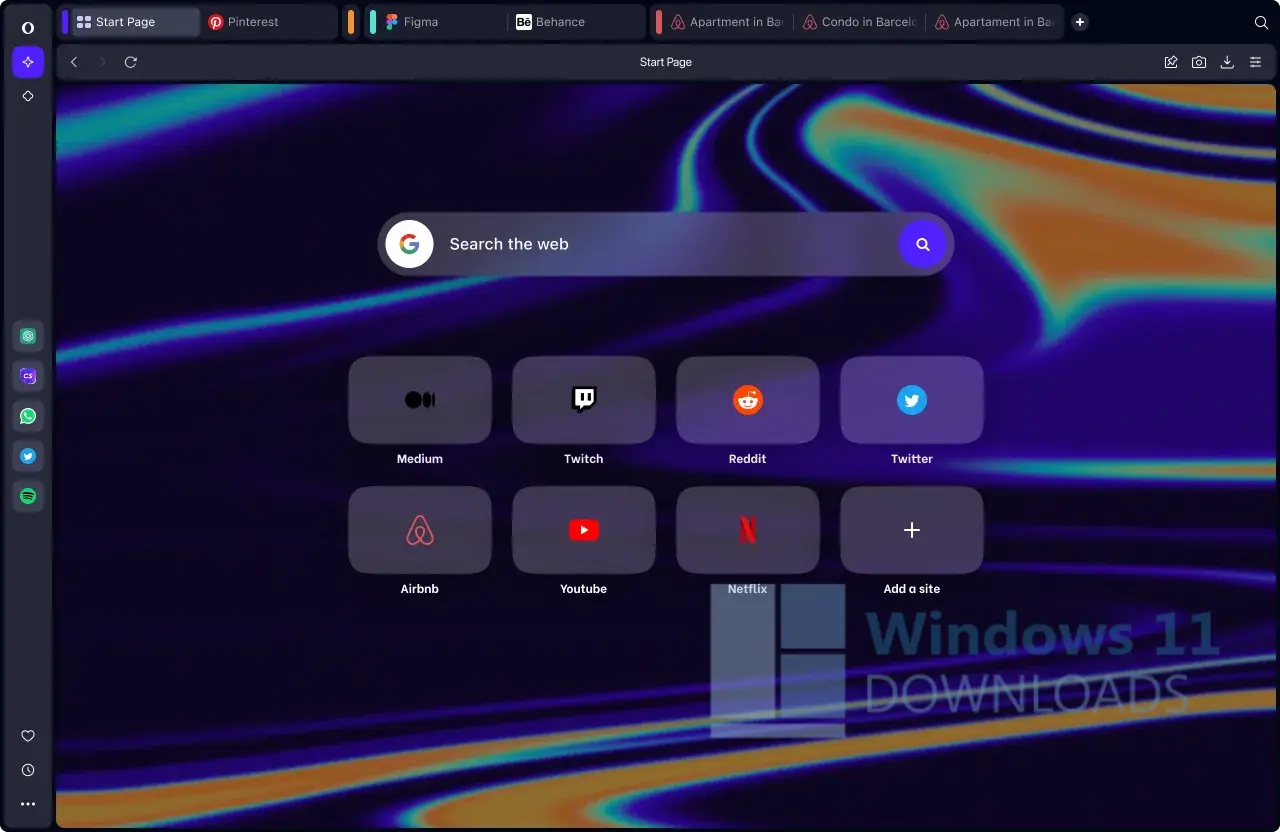The height and width of the screenshot is (832, 1280).
Task: Click the search tabs magnifier icon
Action: (1261, 22)
